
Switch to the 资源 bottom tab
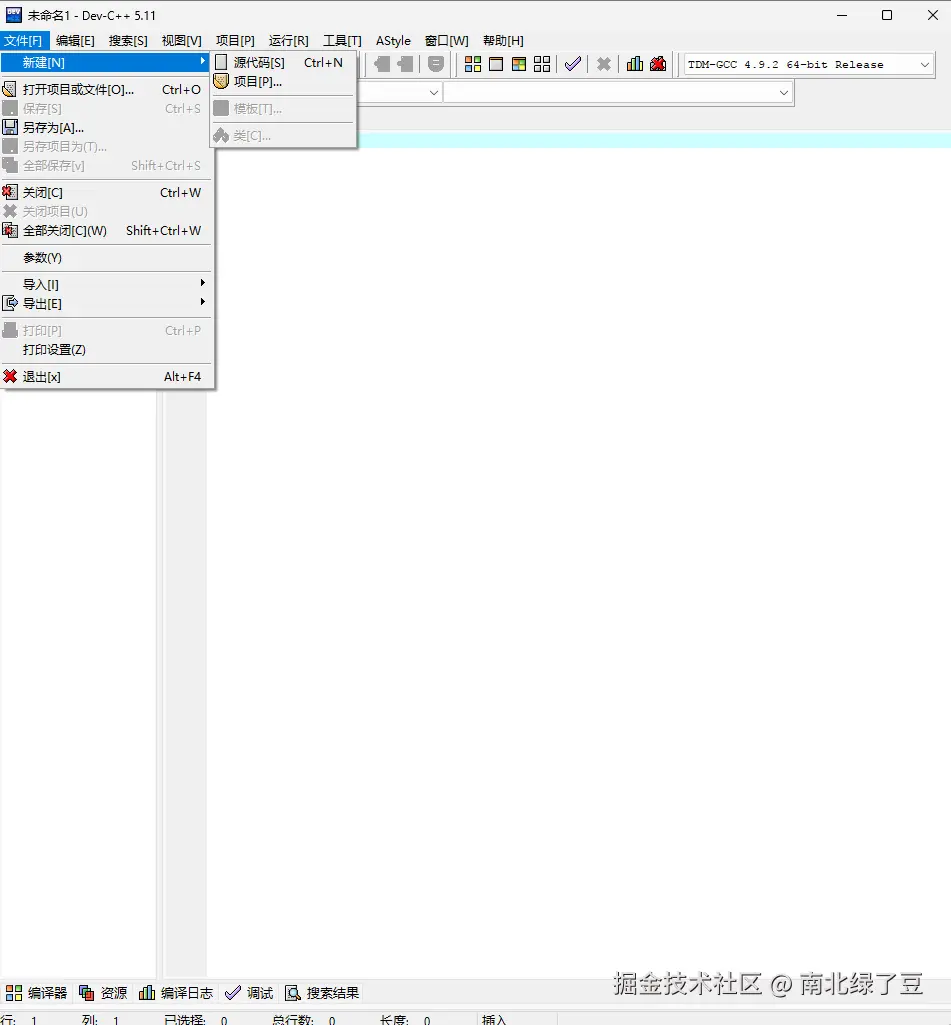103,992
